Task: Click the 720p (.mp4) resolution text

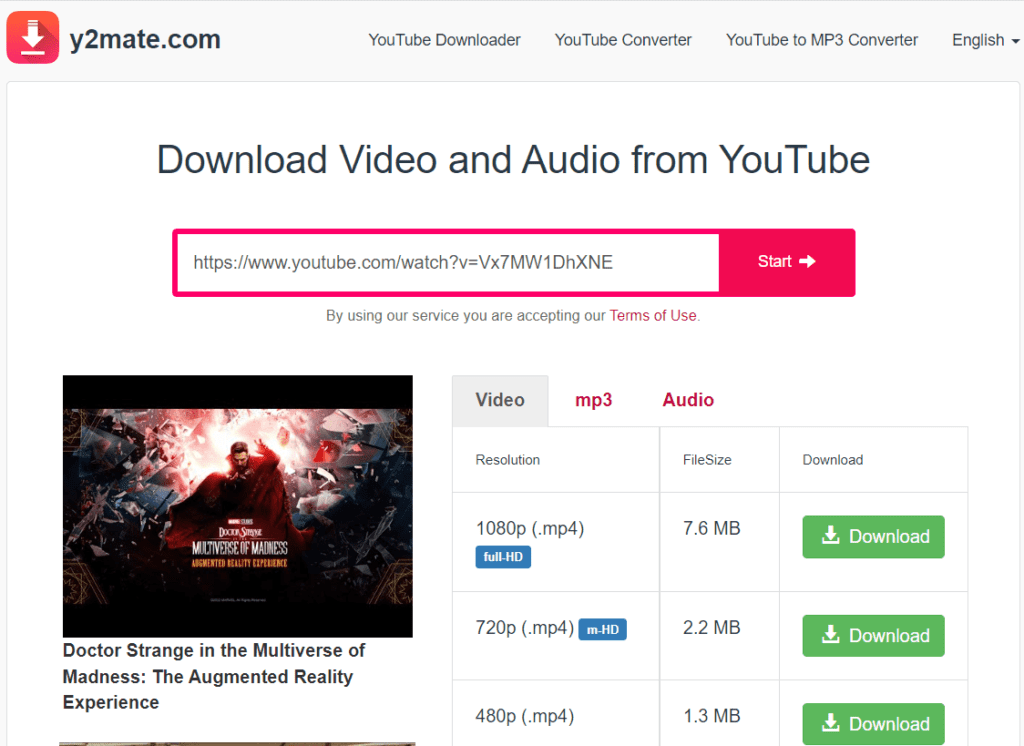Action: (x=524, y=628)
